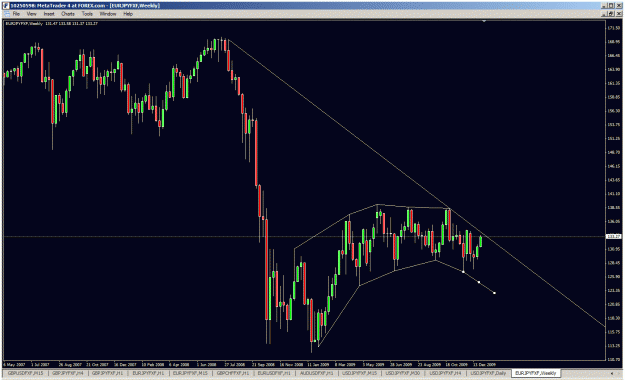Switch to USDJPYFXF,Daily chart tab

click(x=488, y=373)
